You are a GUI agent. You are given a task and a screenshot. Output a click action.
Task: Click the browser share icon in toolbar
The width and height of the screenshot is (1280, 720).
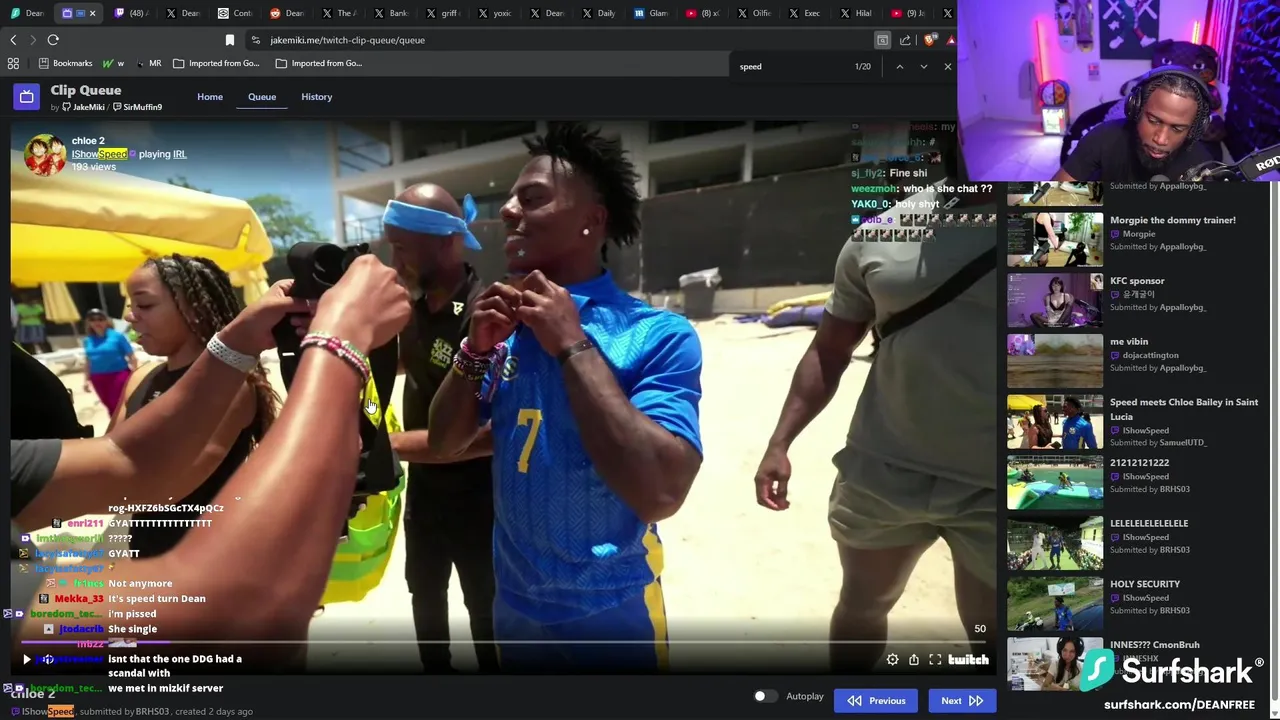(905, 40)
